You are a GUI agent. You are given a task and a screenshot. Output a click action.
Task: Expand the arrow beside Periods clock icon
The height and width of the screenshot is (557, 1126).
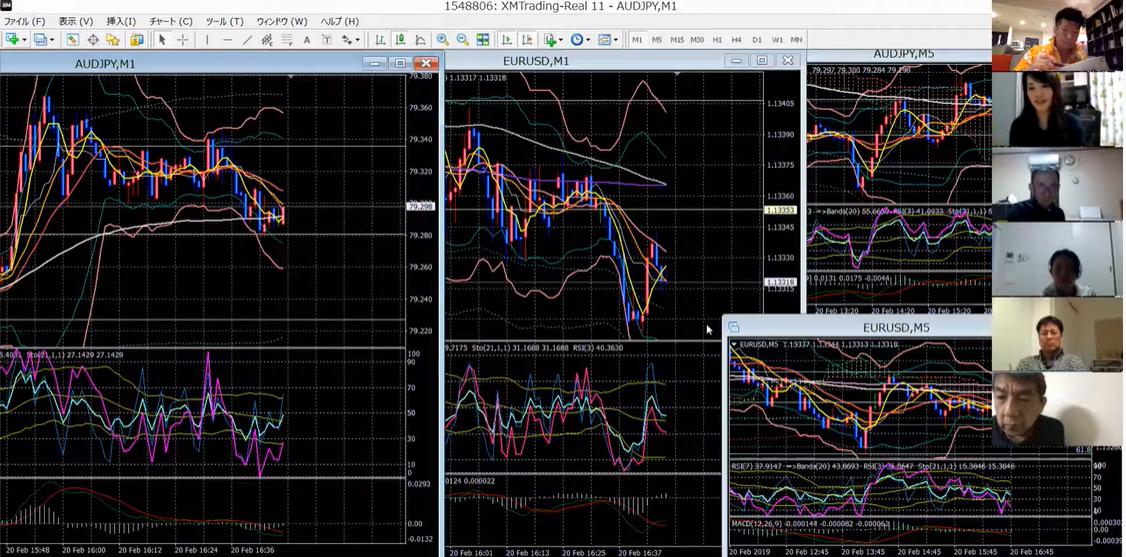[x=588, y=39]
